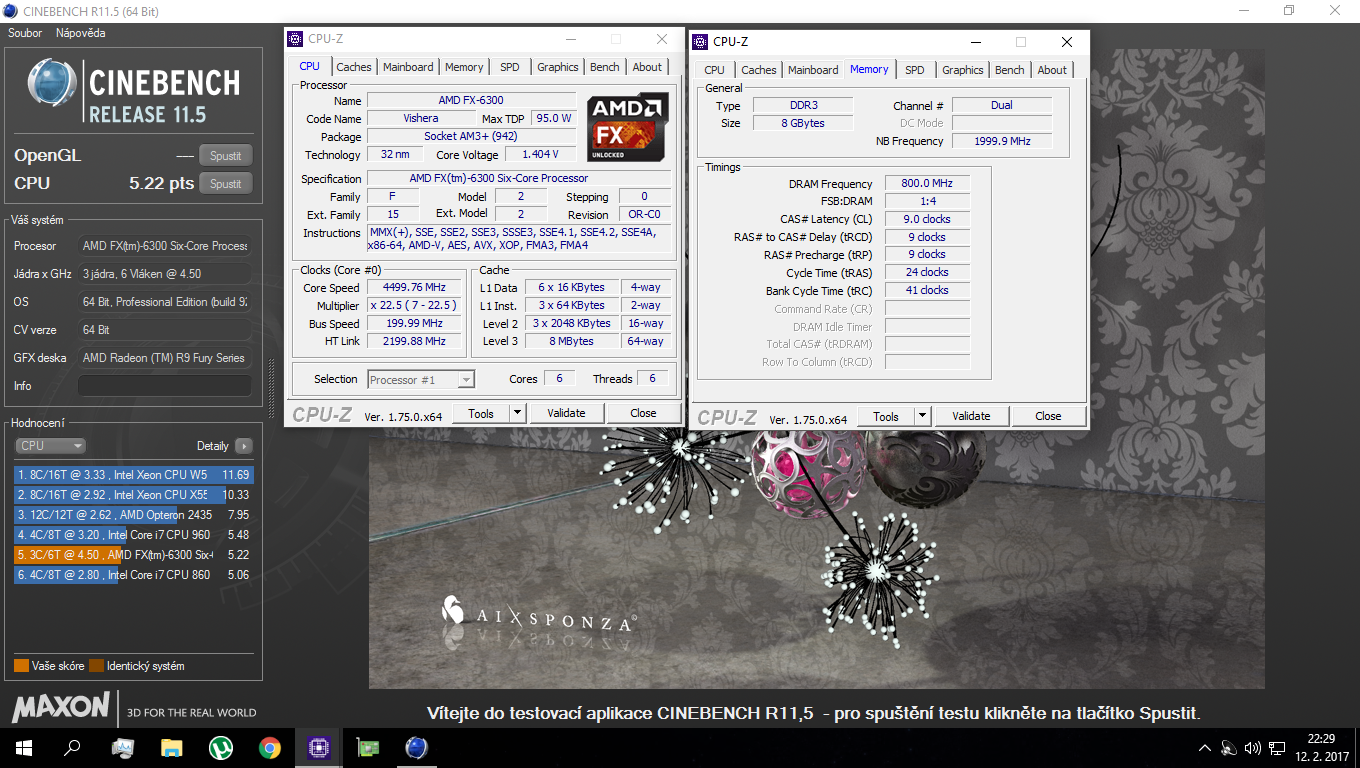Click NB Frequency value 1999.9 MHz
The height and width of the screenshot is (768, 1360).
(x=1002, y=141)
